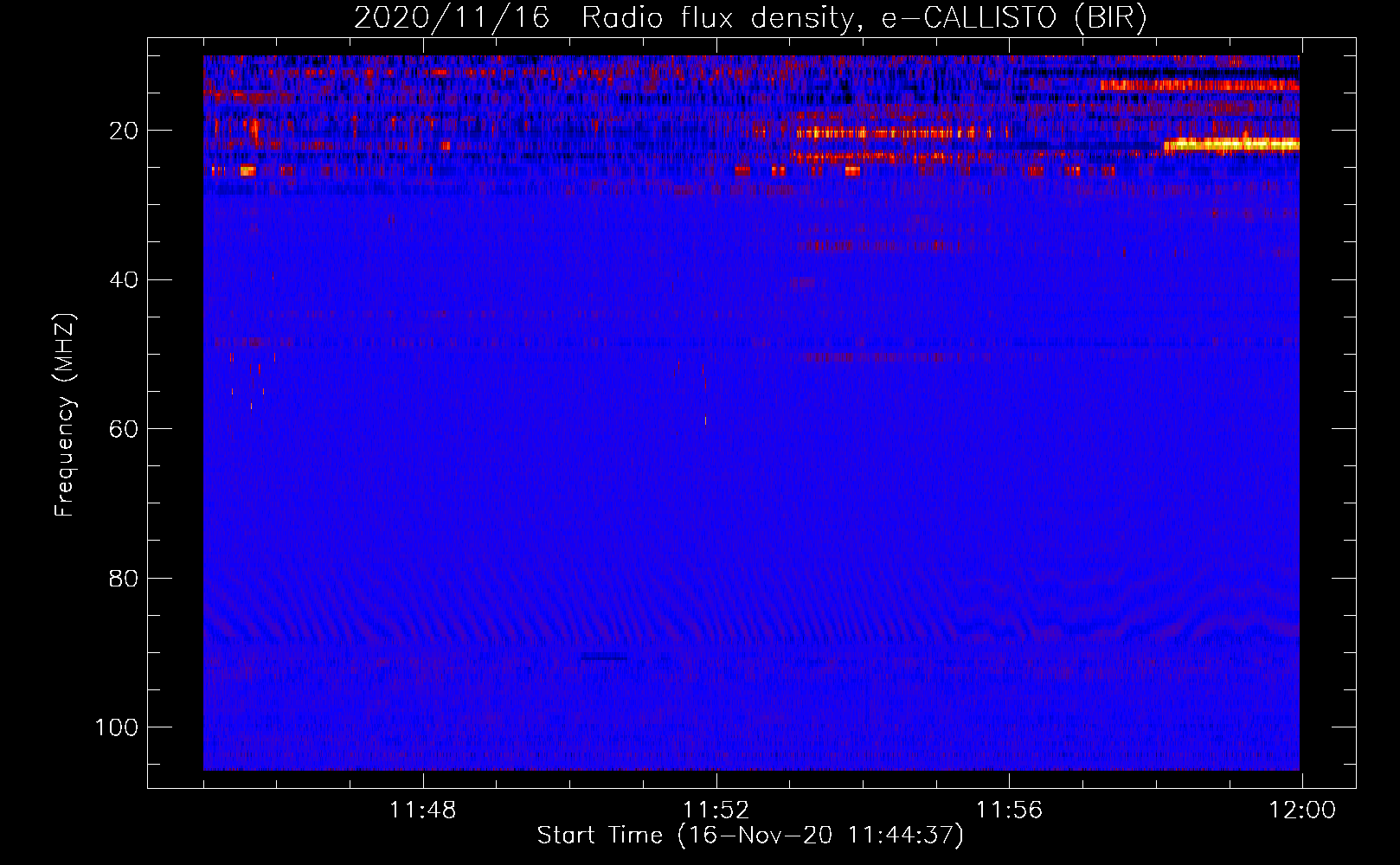The image size is (1400, 865).
Task: Click the 60 frequency tick label
Action: [x=124, y=429]
